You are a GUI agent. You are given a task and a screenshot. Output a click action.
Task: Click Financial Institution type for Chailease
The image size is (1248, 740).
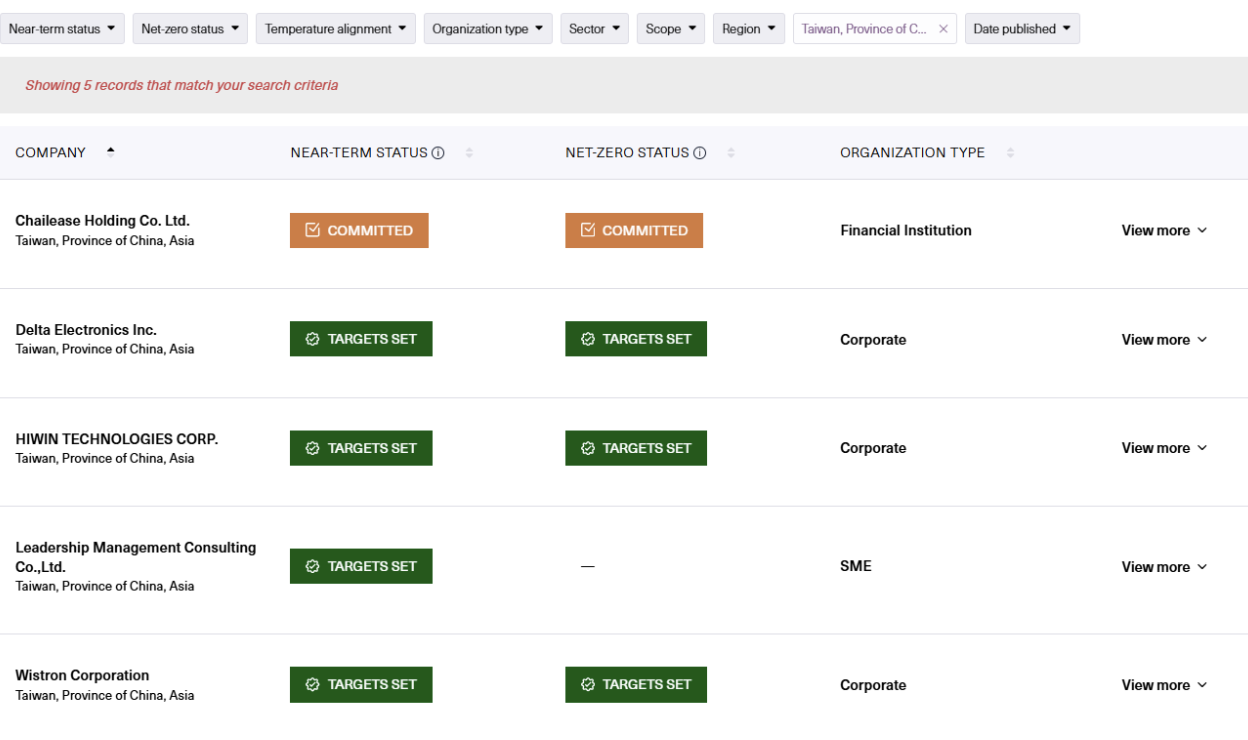(x=906, y=230)
